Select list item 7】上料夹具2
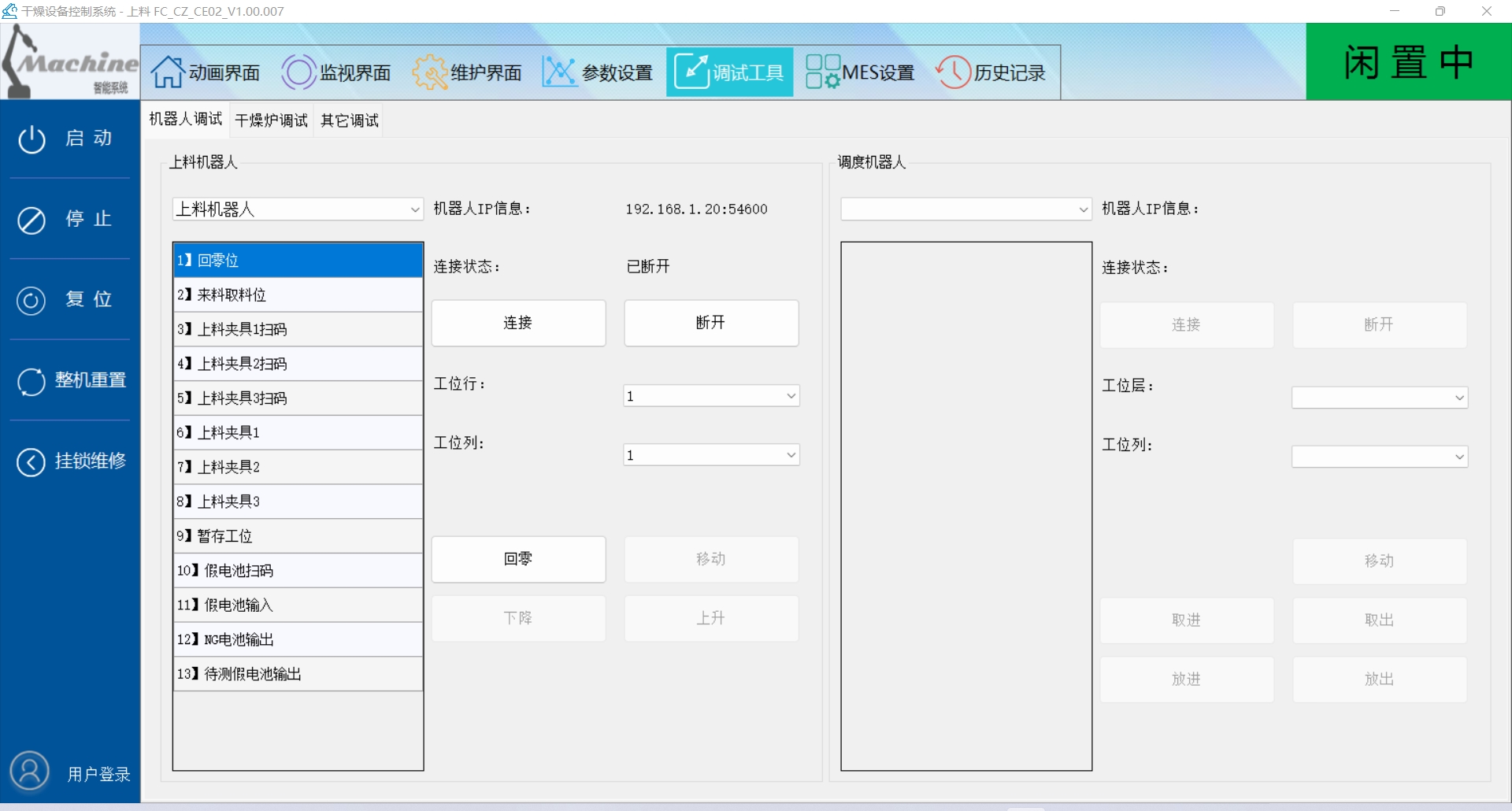This screenshot has height=811, width=1512. [x=298, y=468]
